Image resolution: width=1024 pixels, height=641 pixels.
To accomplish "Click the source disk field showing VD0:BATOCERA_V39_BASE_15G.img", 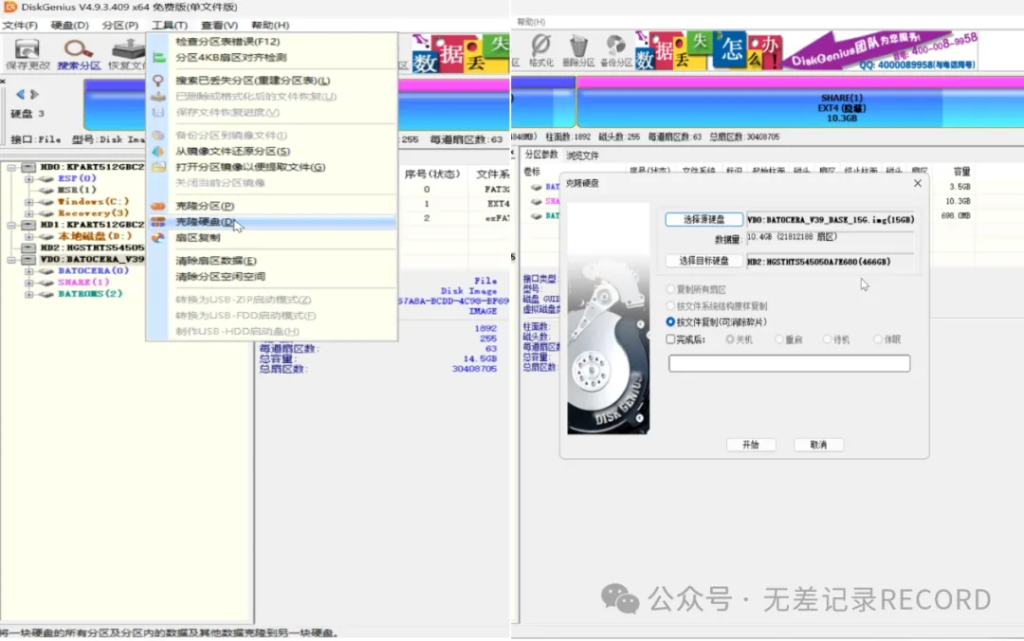I will click(x=831, y=220).
